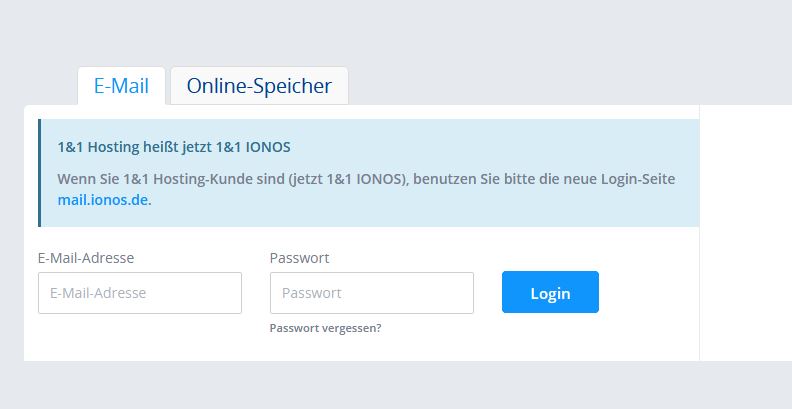Click the gray area above the tabs
This screenshot has height=409, width=792.
coord(396,33)
